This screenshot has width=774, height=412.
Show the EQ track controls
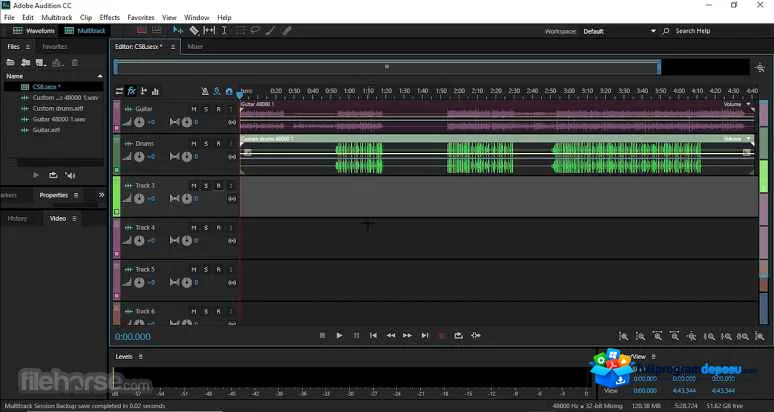155,91
